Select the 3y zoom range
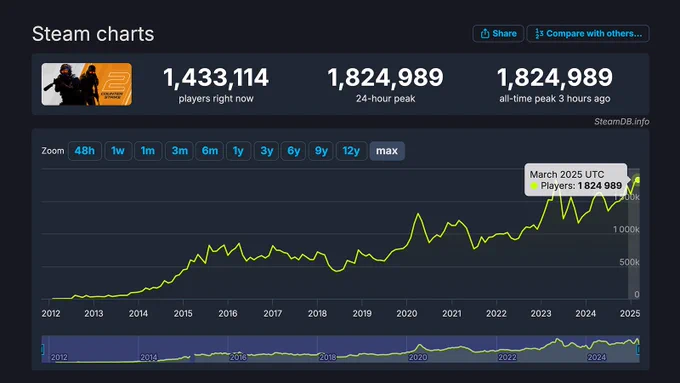 click(x=267, y=151)
